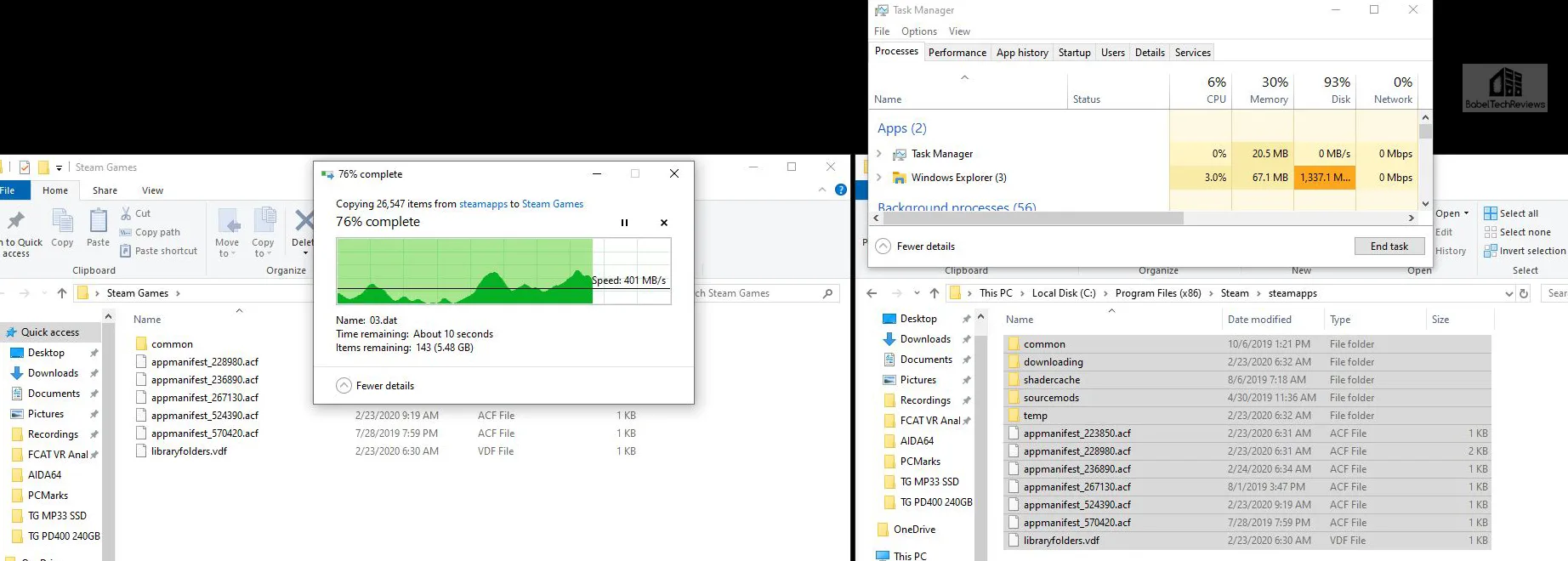
Task: Open recent locations dropdown in steamapps window
Action: [x=917, y=293]
